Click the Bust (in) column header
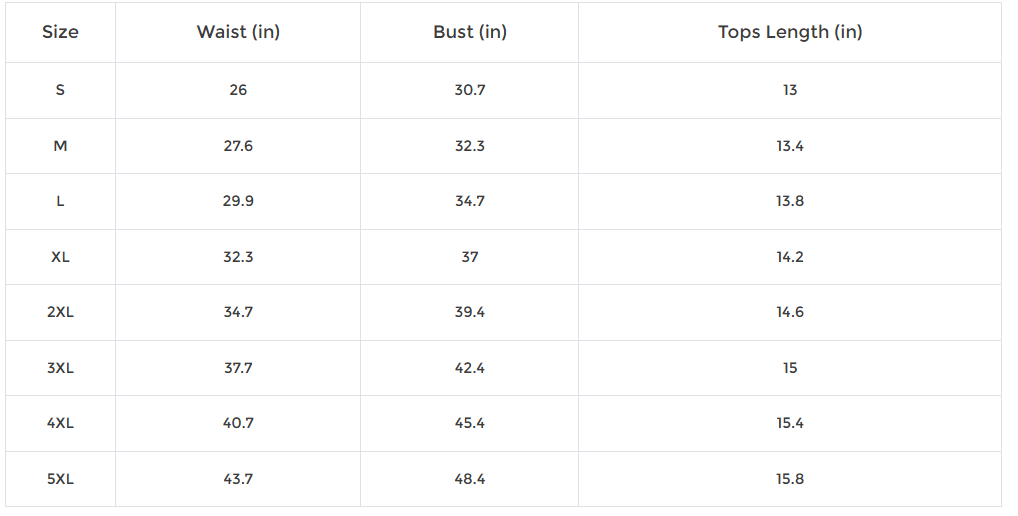The width and height of the screenshot is (1018, 516). tap(470, 32)
